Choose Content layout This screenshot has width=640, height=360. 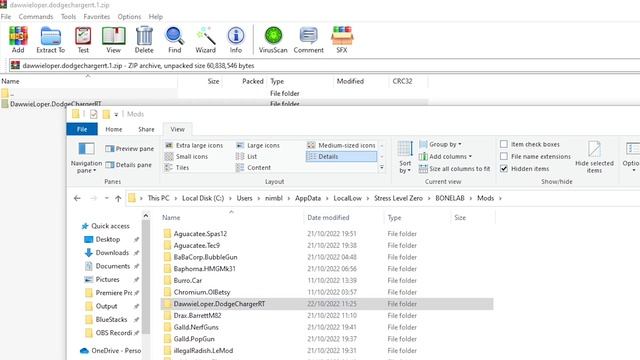[x=253, y=167]
